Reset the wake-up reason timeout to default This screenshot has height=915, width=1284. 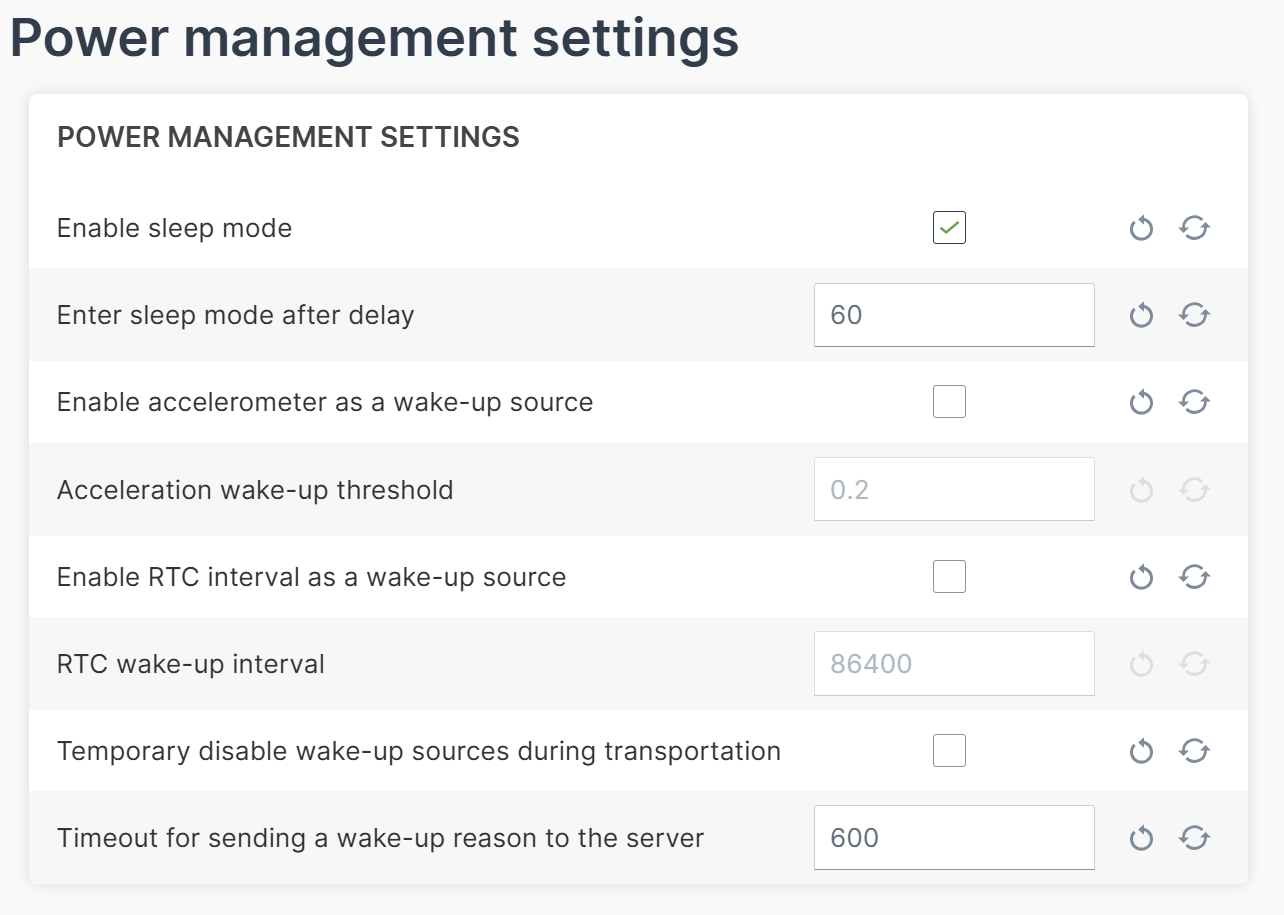1141,837
